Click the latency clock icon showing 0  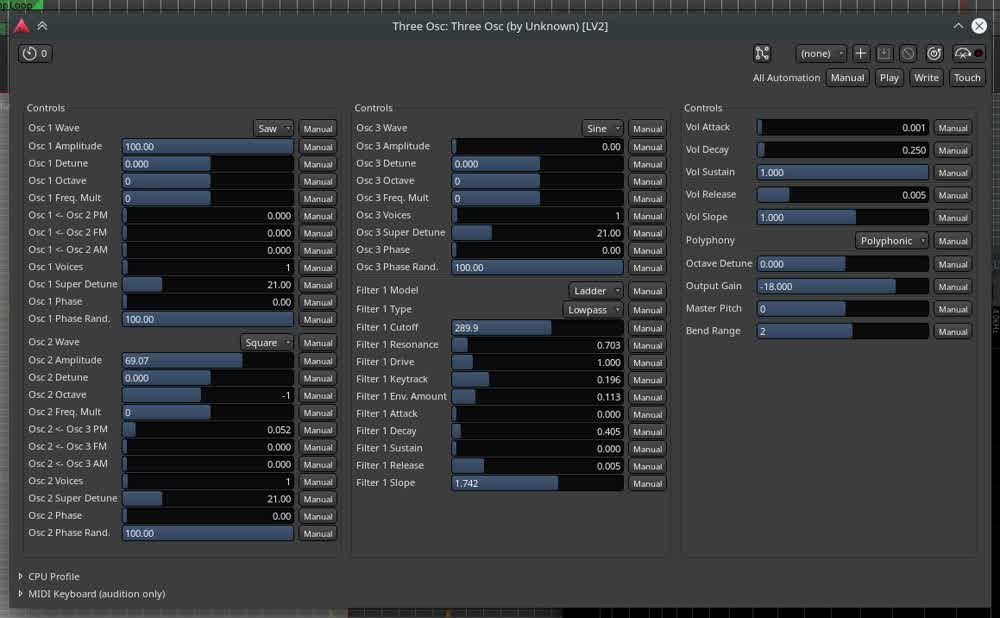coord(35,54)
